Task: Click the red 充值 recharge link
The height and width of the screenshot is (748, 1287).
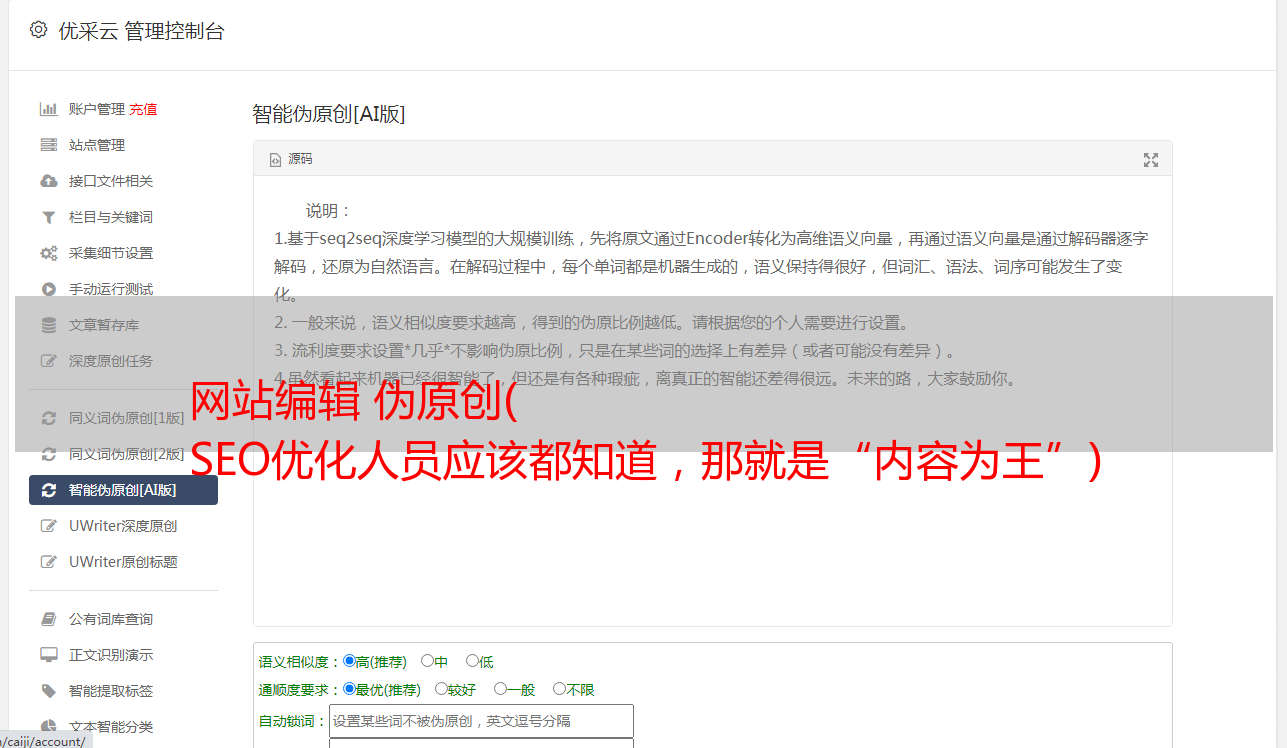Action: (143, 109)
